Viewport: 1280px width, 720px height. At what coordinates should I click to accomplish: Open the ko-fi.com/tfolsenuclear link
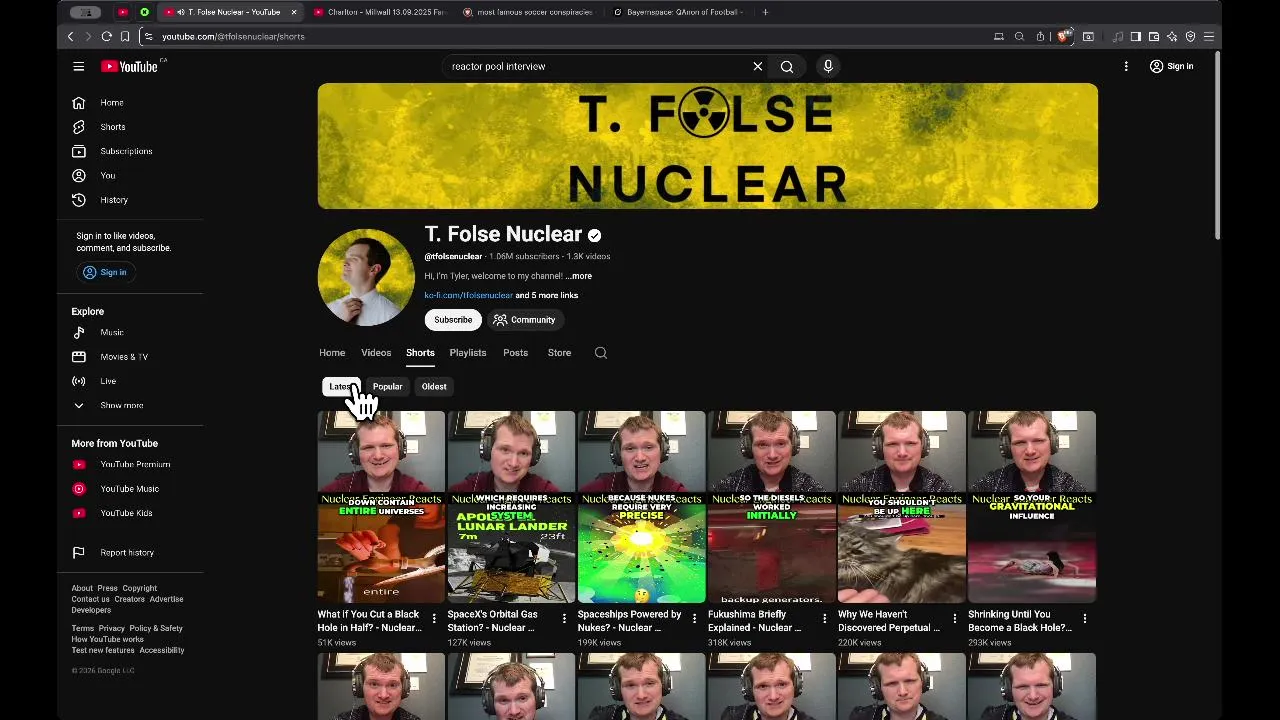[468, 295]
